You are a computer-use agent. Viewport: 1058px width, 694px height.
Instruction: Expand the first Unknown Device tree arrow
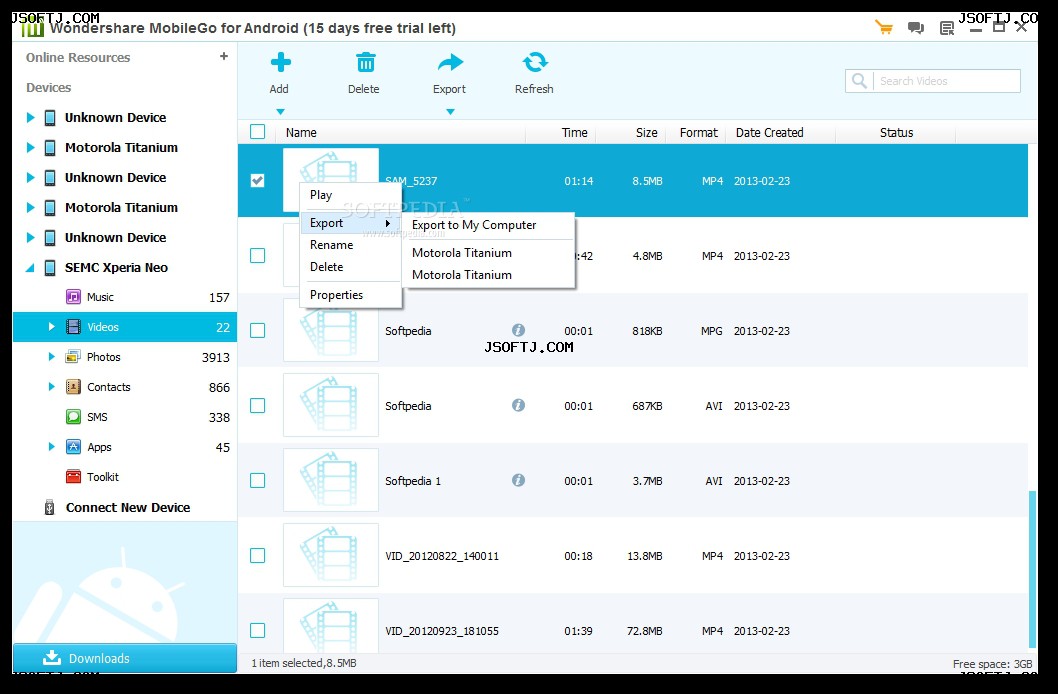pos(30,117)
